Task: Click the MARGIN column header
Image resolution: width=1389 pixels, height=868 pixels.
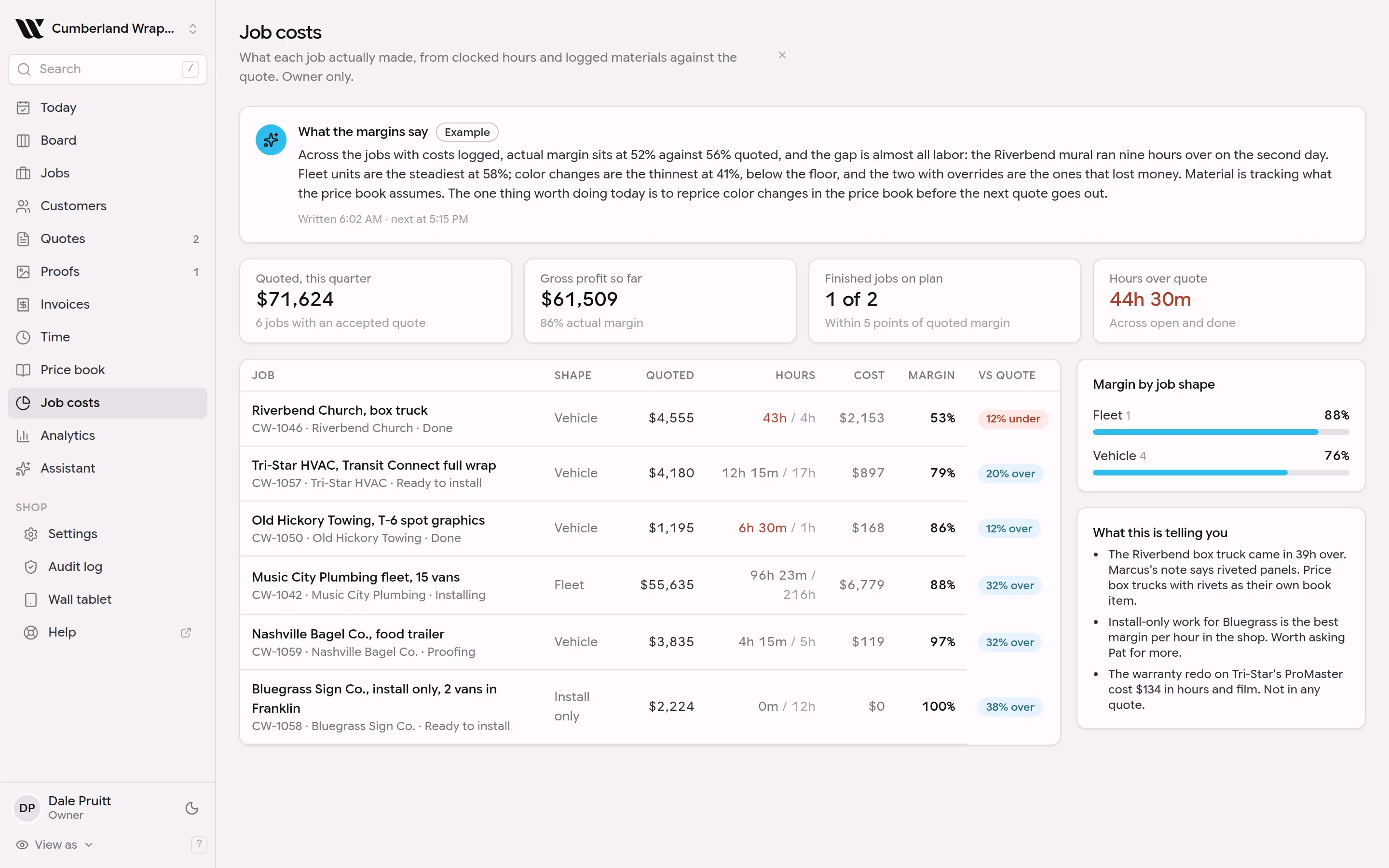Action: [931, 376]
